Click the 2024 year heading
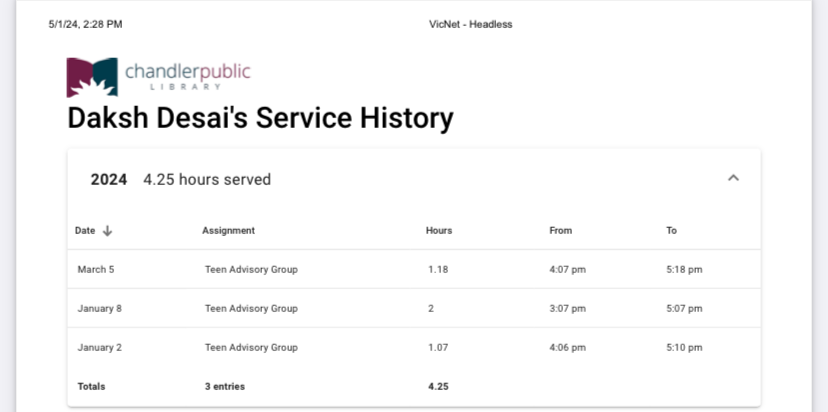 (x=109, y=180)
